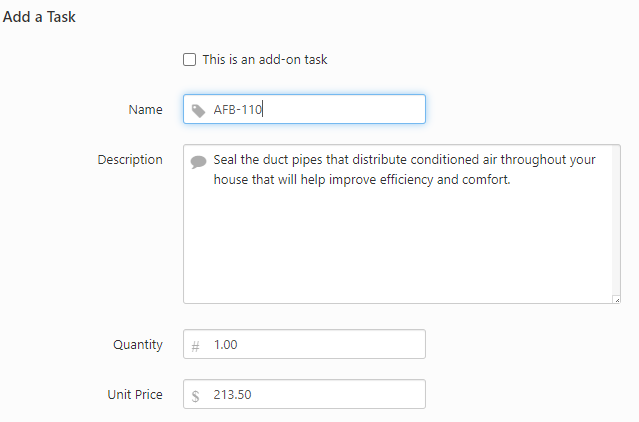Click the "Add a Task" heading
The width and height of the screenshot is (639, 422).
[x=40, y=17]
